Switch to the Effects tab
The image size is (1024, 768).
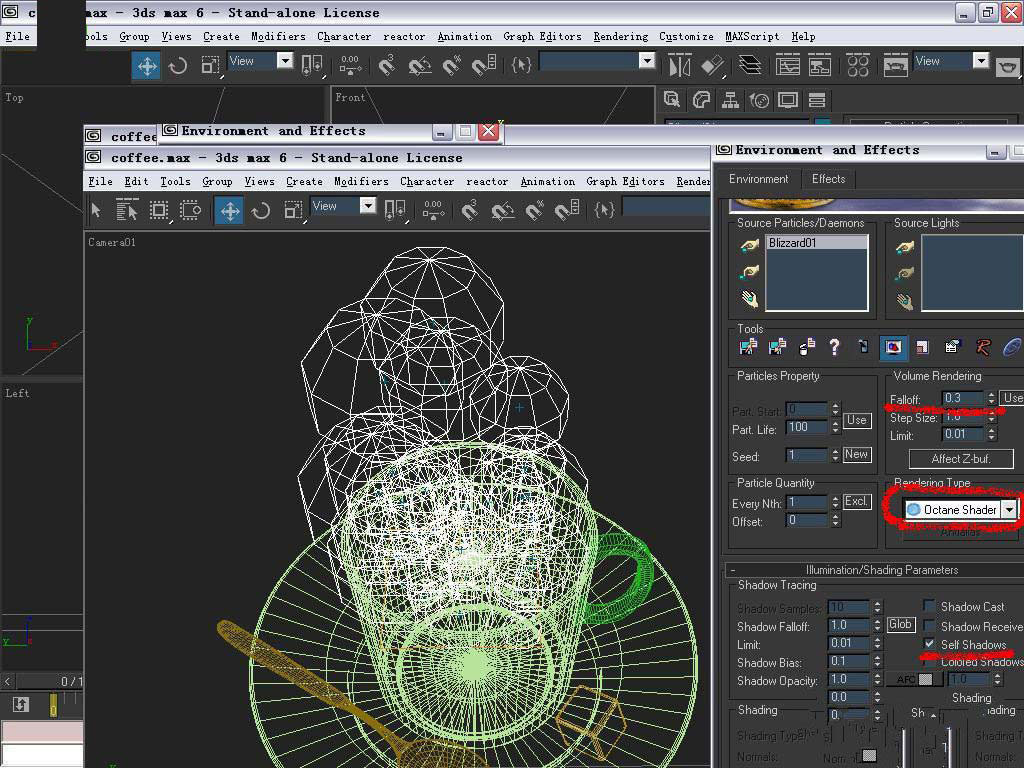[x=828, y=179]
